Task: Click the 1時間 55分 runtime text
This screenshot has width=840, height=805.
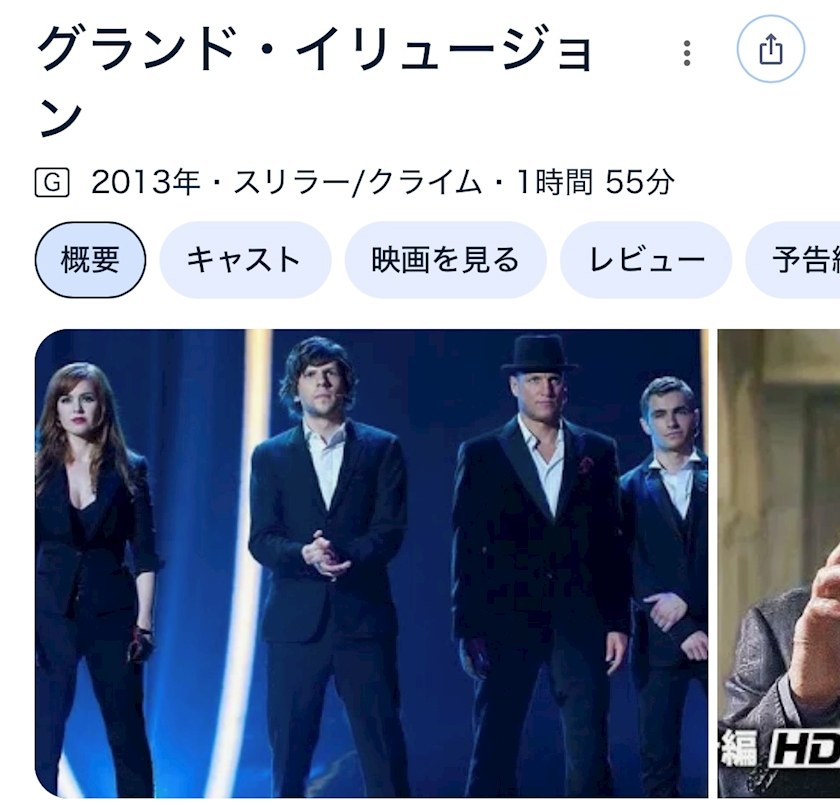Action: pyautogui.click(x=595, y=182)
